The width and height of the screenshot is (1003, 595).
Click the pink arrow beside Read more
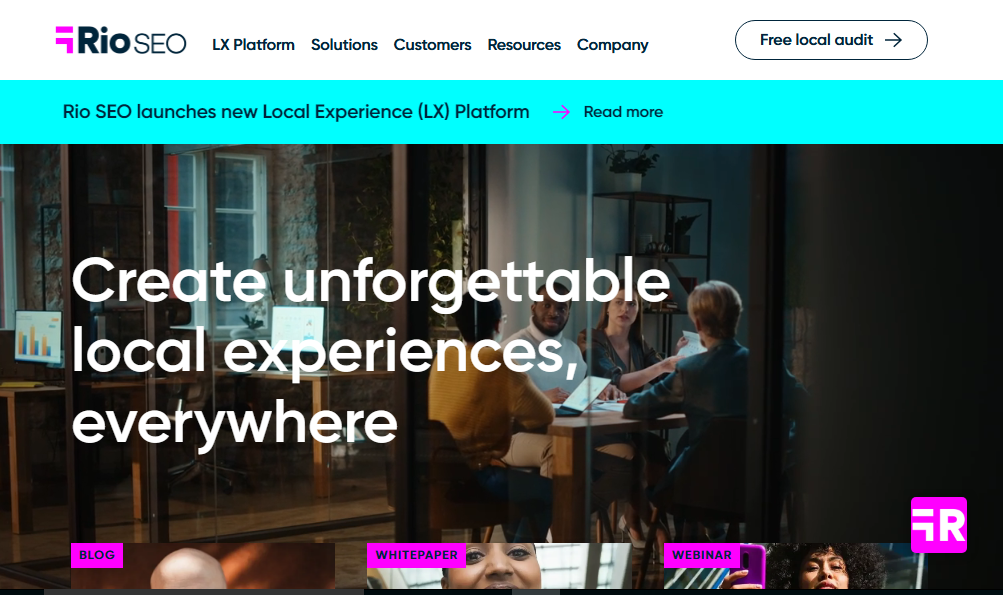[x=561, y=112]
